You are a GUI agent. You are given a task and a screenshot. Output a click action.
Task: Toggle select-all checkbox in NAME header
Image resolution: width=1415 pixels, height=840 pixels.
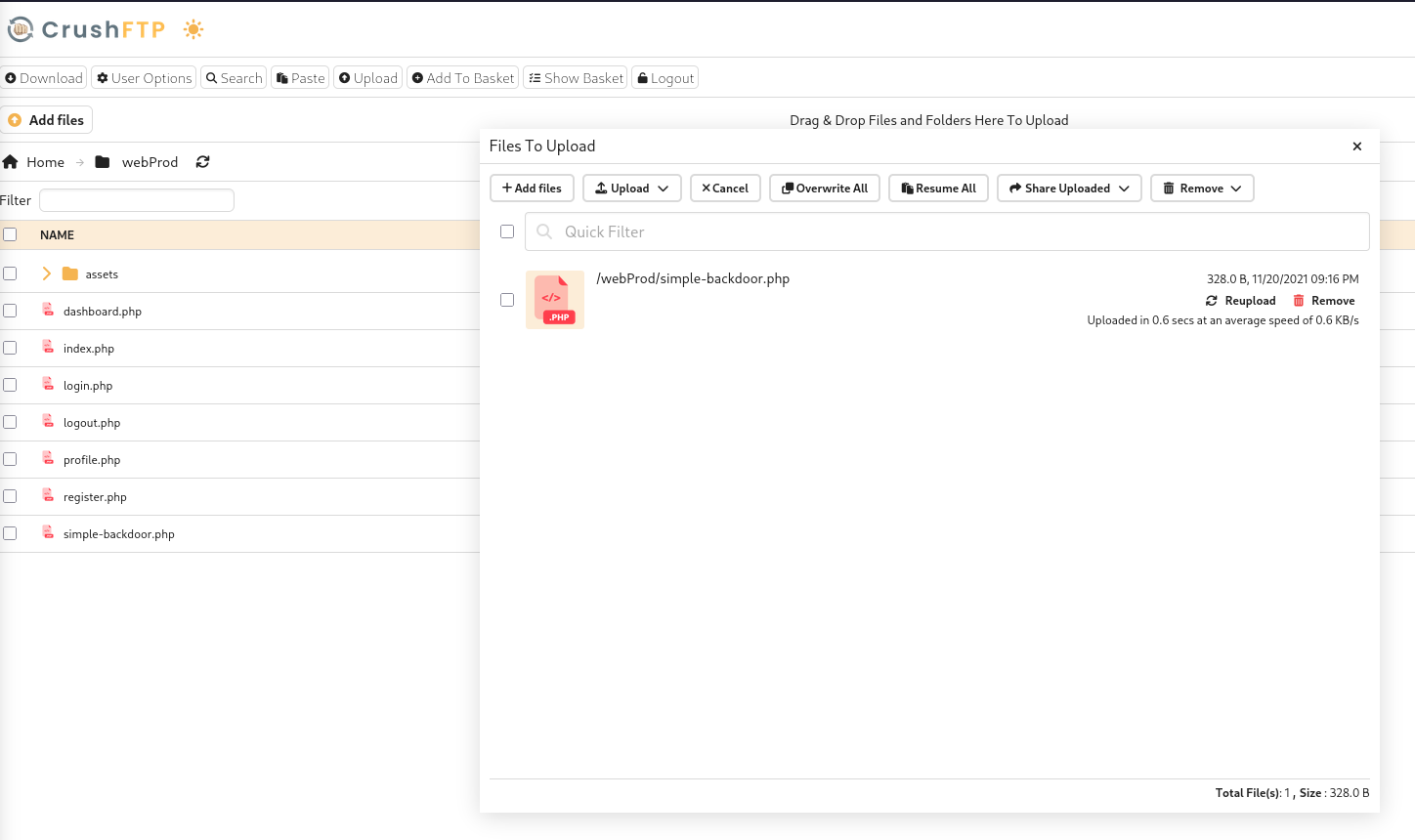(x=10, y=234)
